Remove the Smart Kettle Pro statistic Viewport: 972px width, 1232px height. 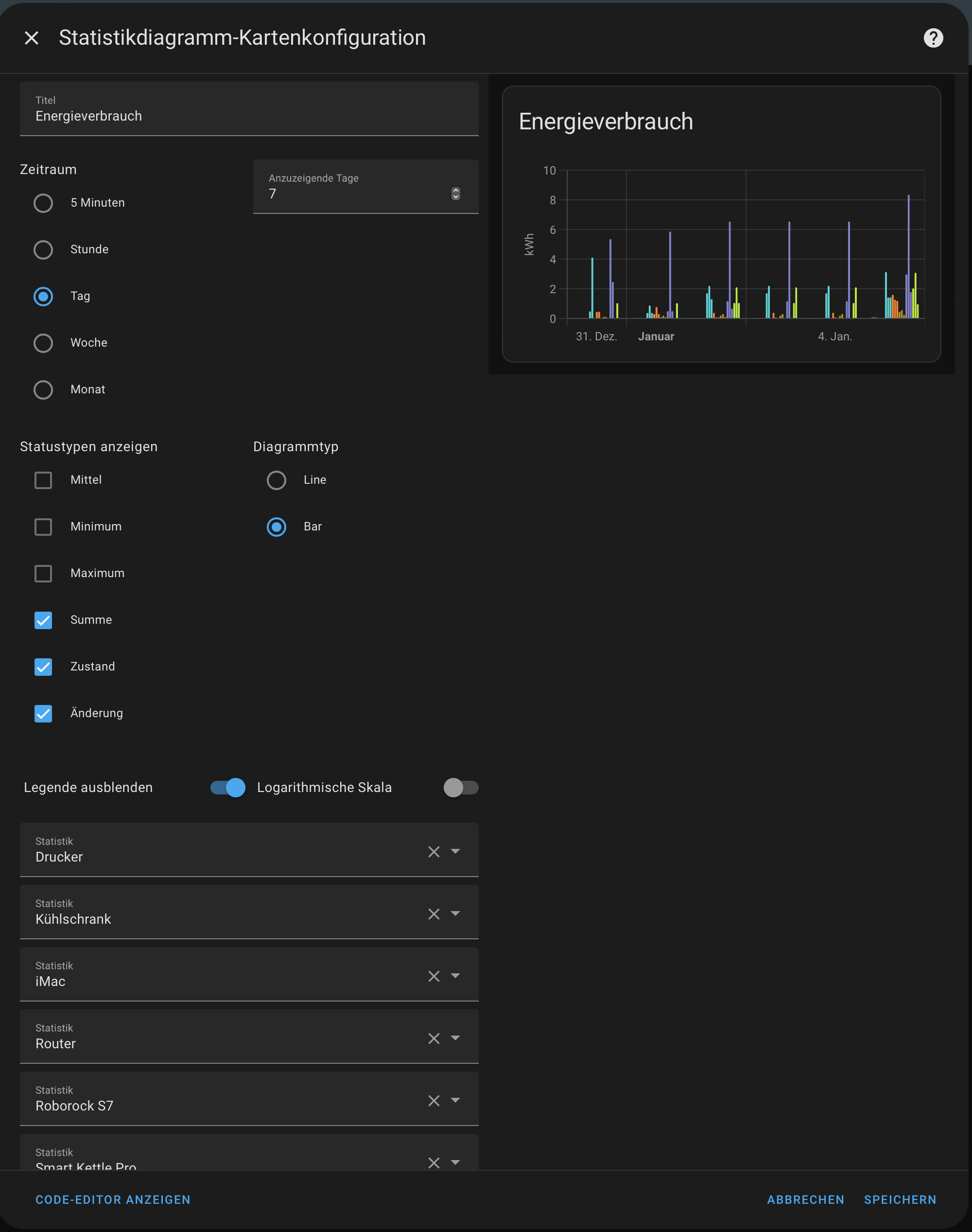click(x=434, y=1162)
